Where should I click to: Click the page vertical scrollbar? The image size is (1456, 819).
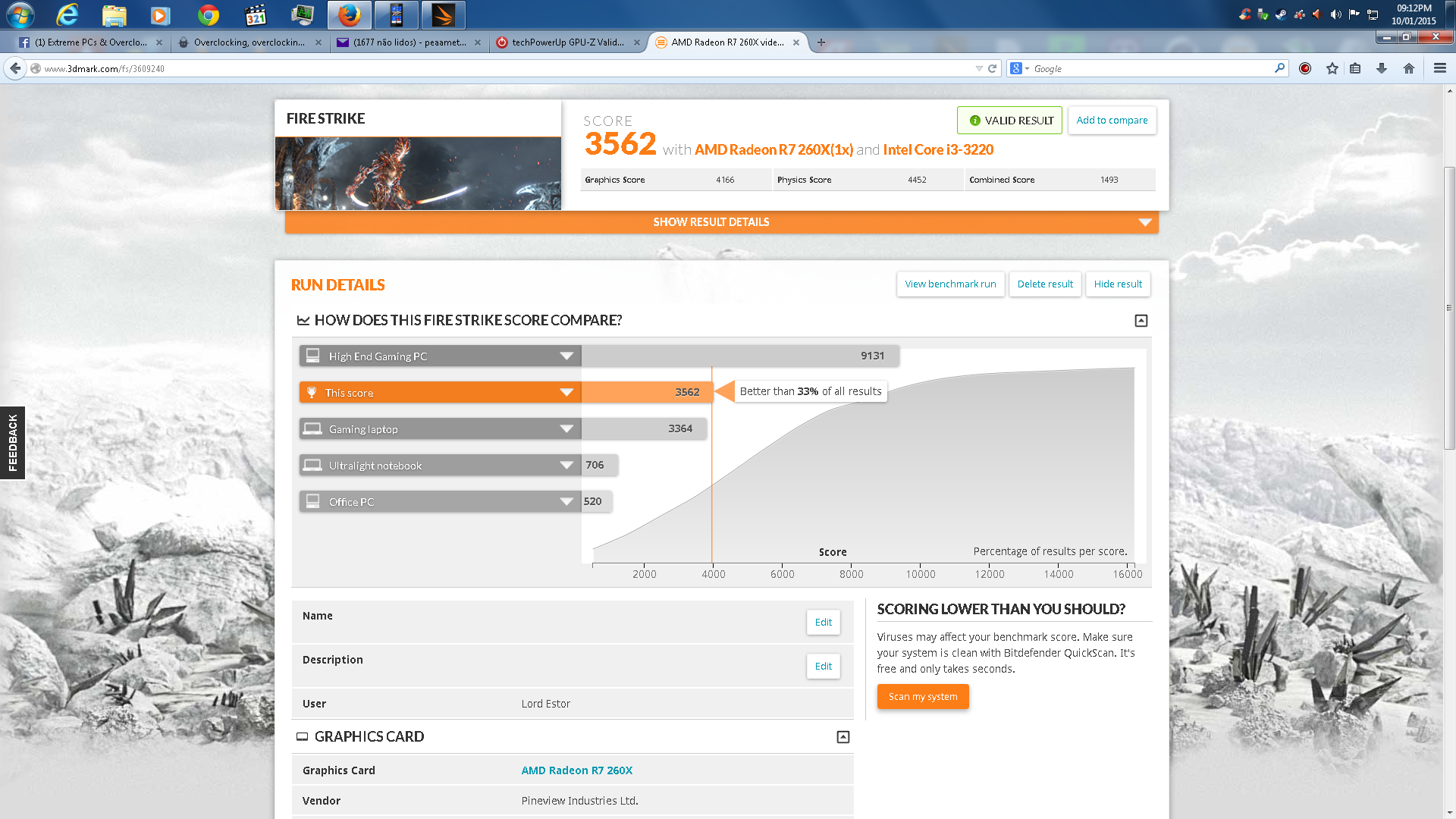coord(1449,307)
